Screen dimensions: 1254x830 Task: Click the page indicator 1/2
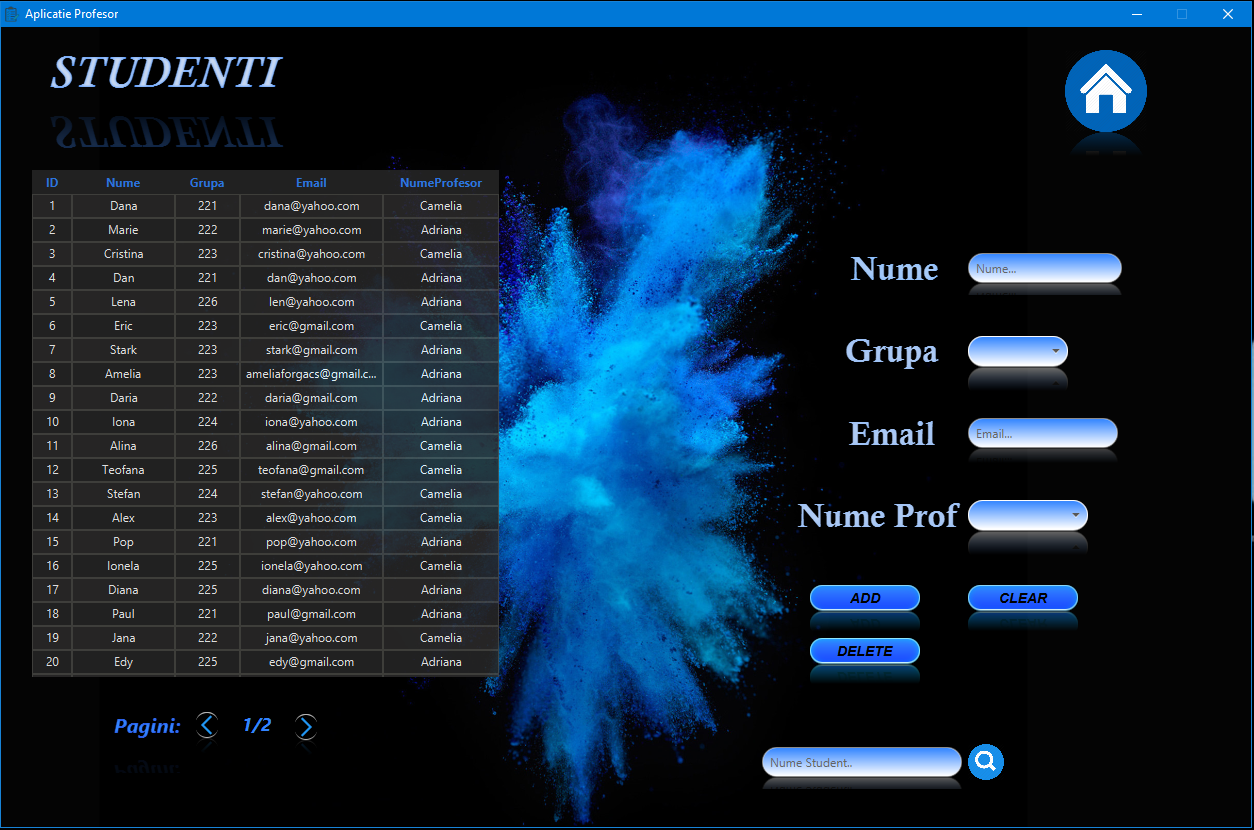pyautogui.click(x=257, y=725)
